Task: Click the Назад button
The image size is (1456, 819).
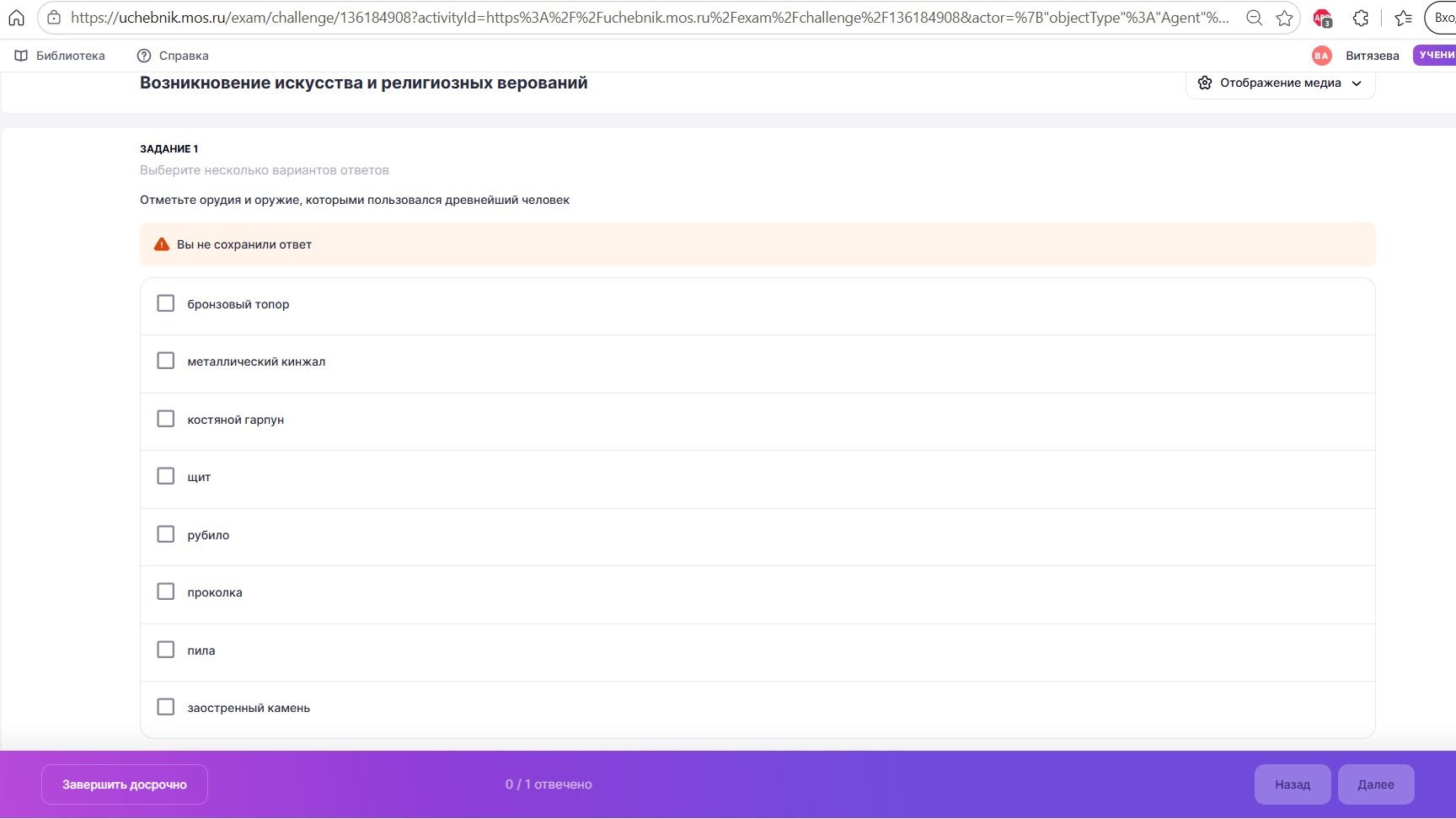Action: pyautogui.click(x=1293, y=784)
